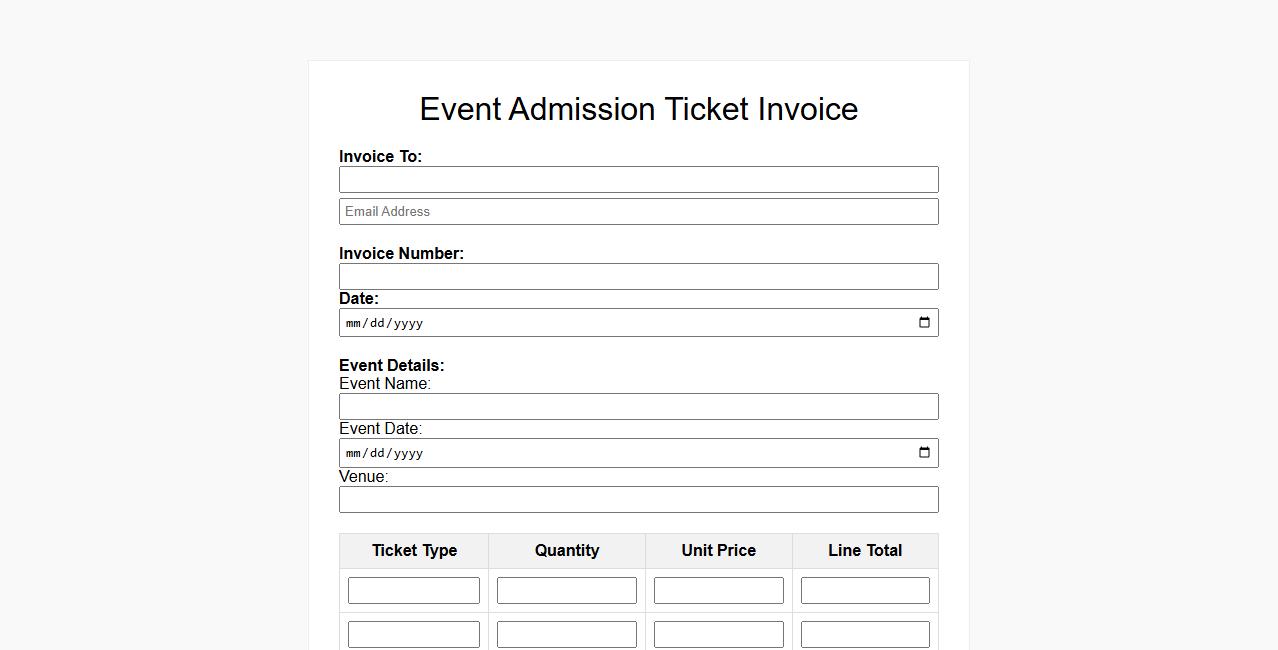Screen dimensions: 1278x650
Task: Click first row Ticket Type cell
Action: (413, 590)
